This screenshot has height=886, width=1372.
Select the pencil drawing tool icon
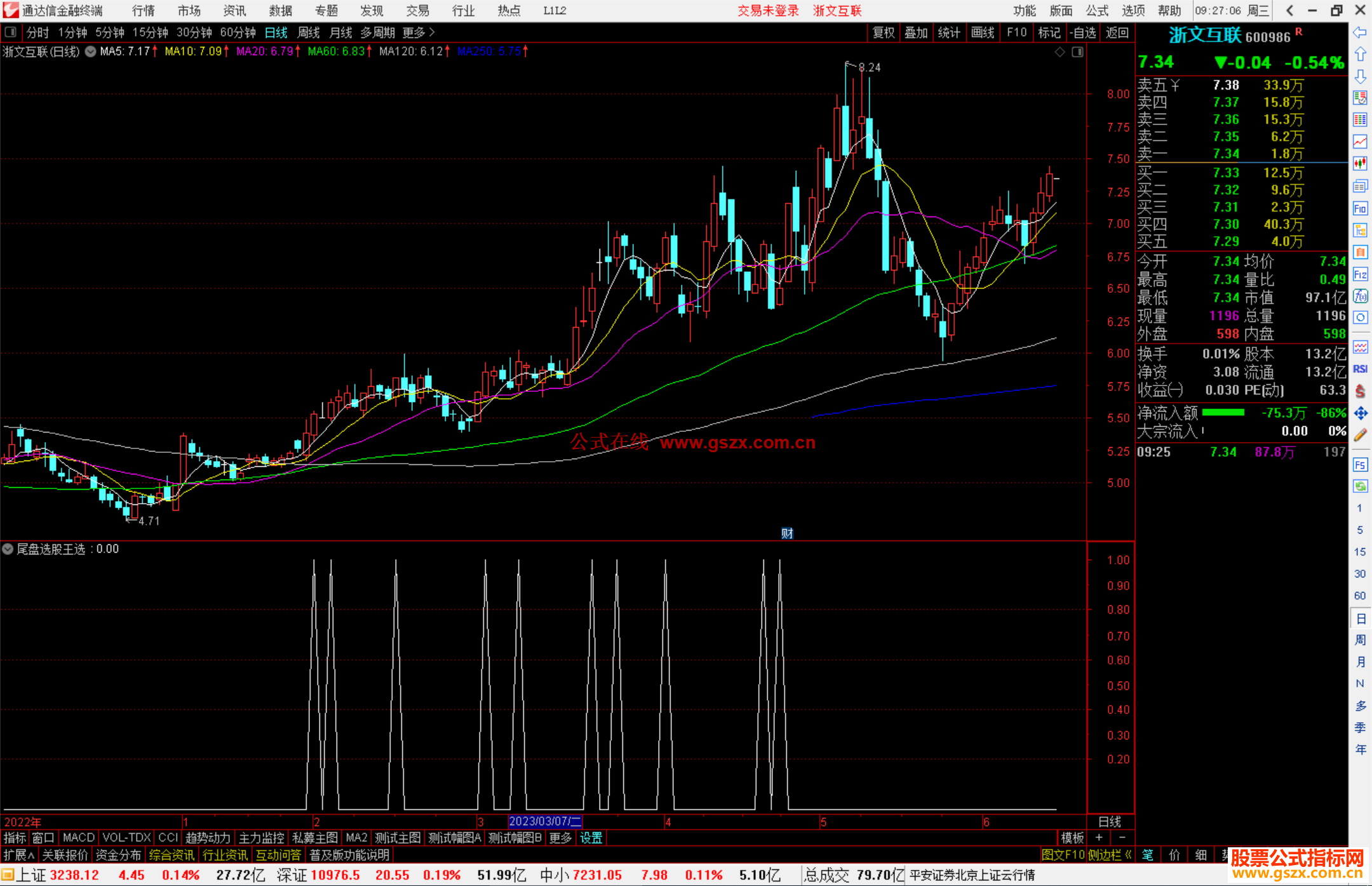[1360, 435]
